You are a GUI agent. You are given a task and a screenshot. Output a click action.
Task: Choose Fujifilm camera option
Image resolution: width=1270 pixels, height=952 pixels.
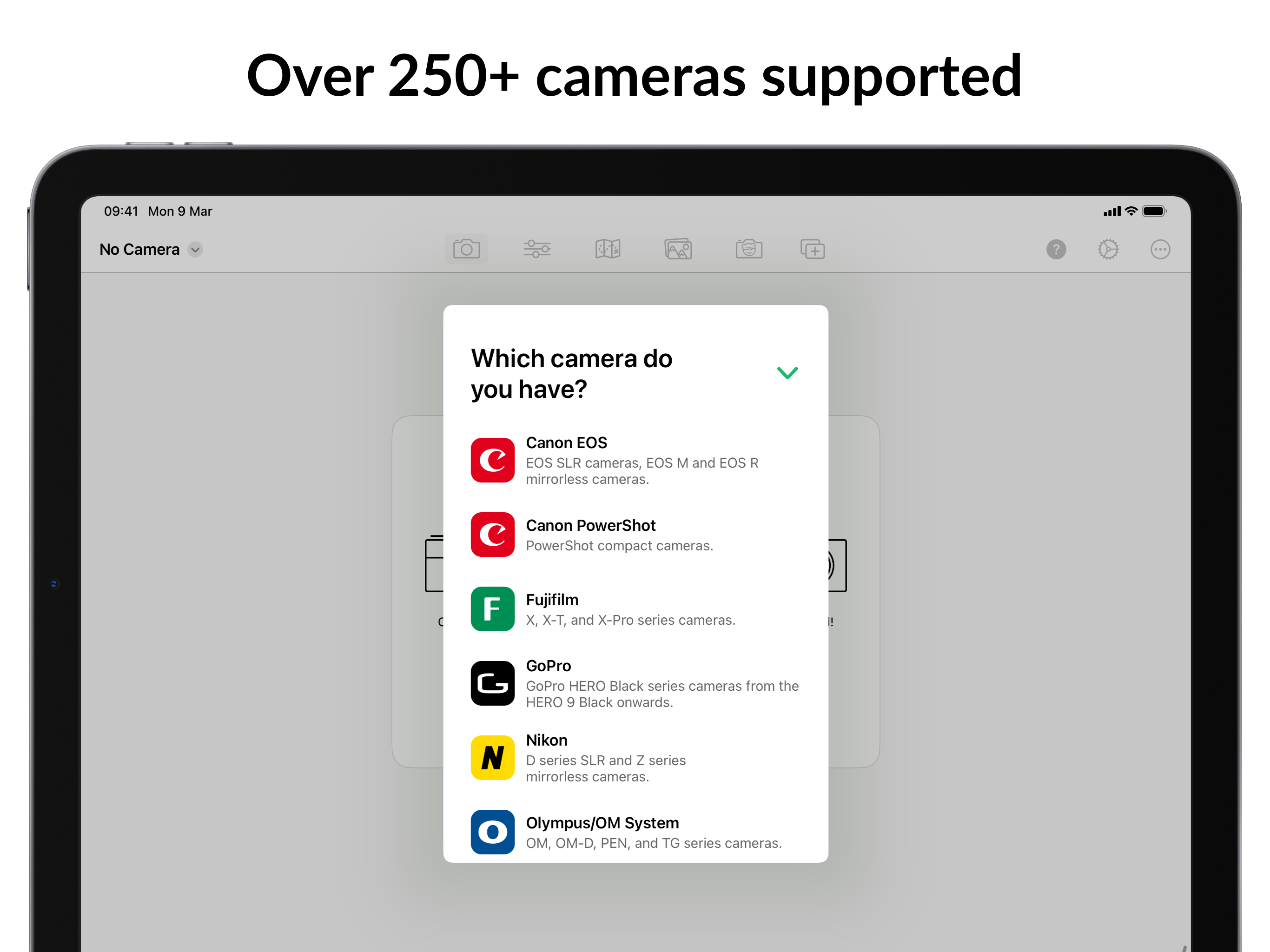635,608
